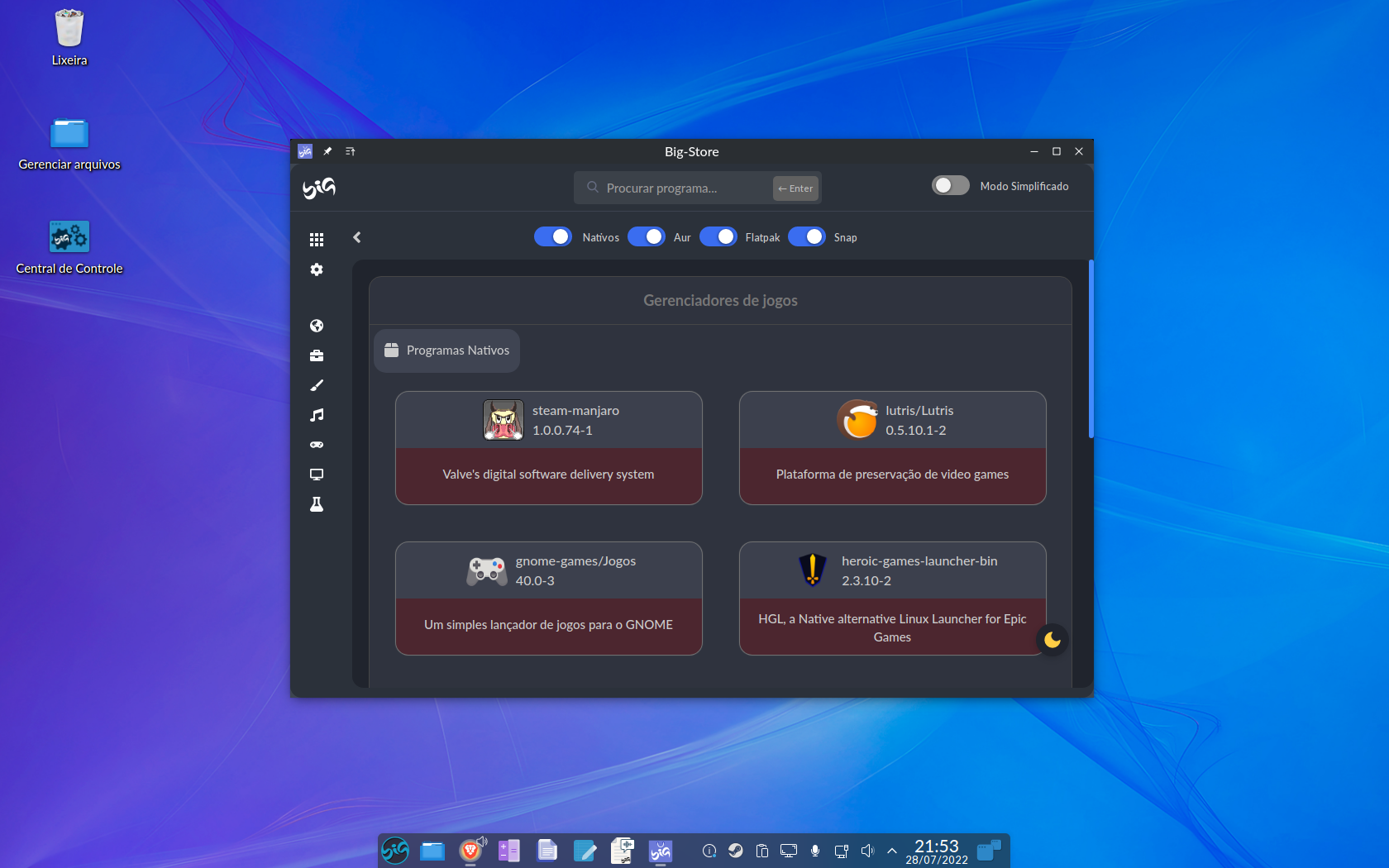Open the all categories grid icon
The width and height of the screenshot is (1389, 868).
[x=317, y=240]
